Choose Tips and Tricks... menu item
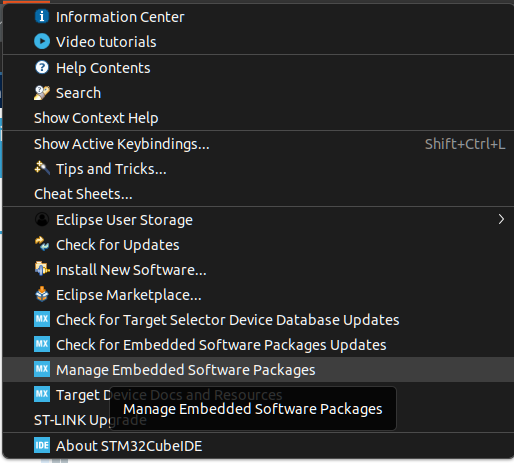 [x=258, y=169]
